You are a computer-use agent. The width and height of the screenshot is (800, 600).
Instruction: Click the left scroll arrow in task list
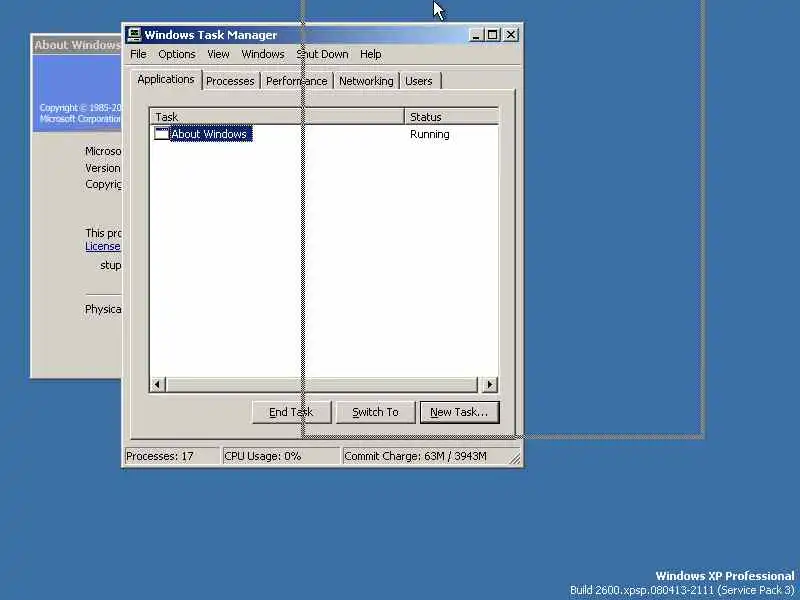[x=158, y=385]
